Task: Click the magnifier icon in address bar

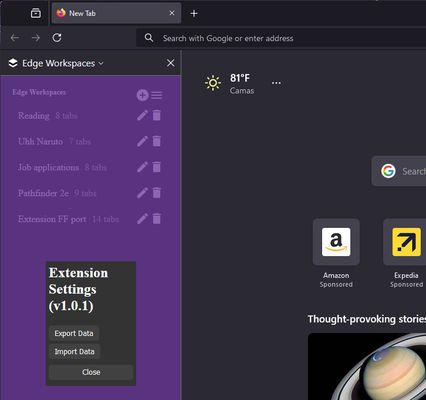Action: pos(149,38)
